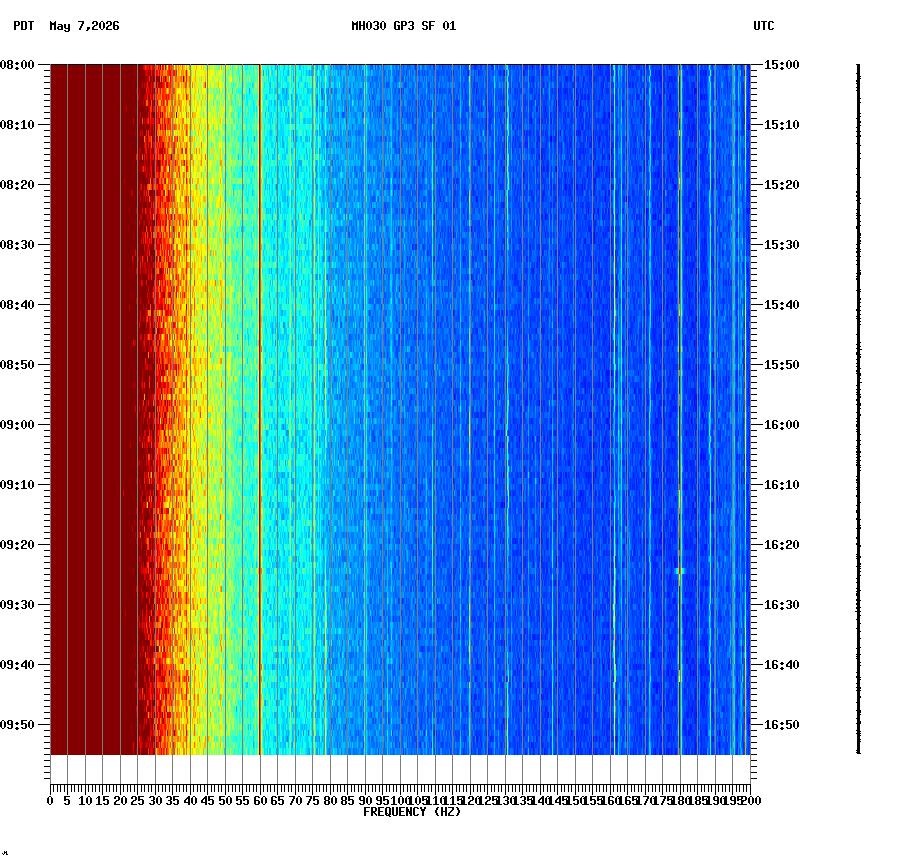Click the 'PDT' timezone label
This screenshot has height=864, width=902.
24,26
